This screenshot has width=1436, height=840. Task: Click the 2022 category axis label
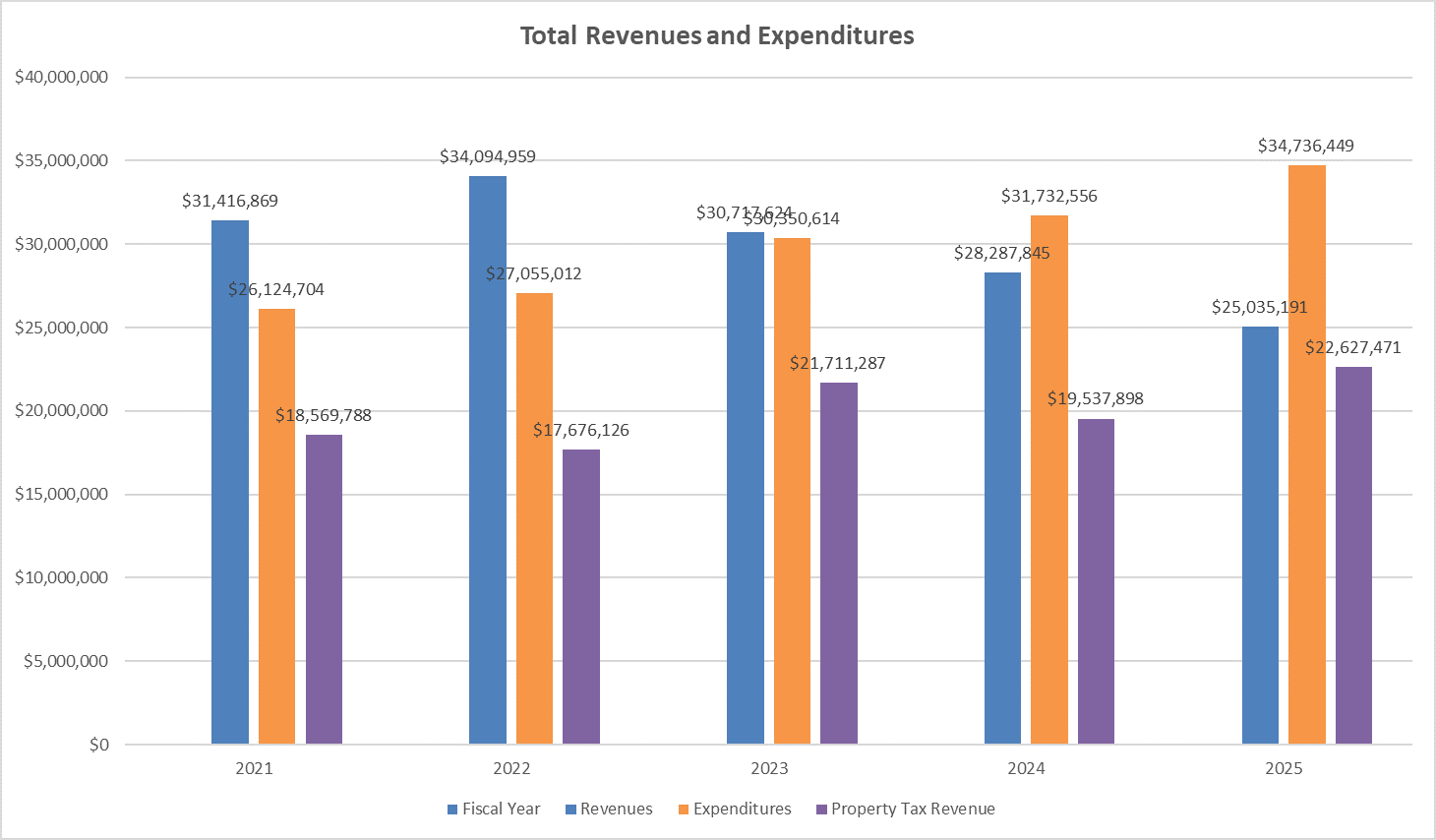pos(511,768)
